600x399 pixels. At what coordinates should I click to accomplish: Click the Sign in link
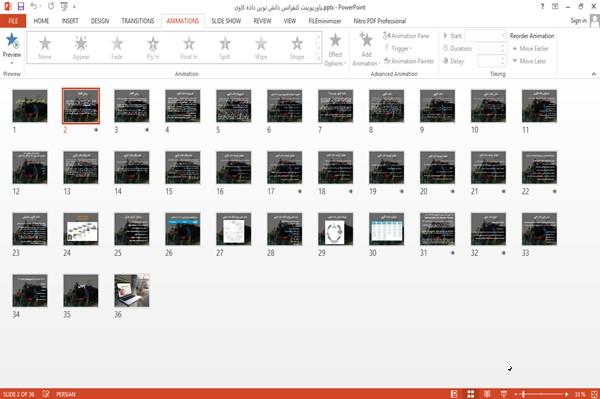pos(579,21)
